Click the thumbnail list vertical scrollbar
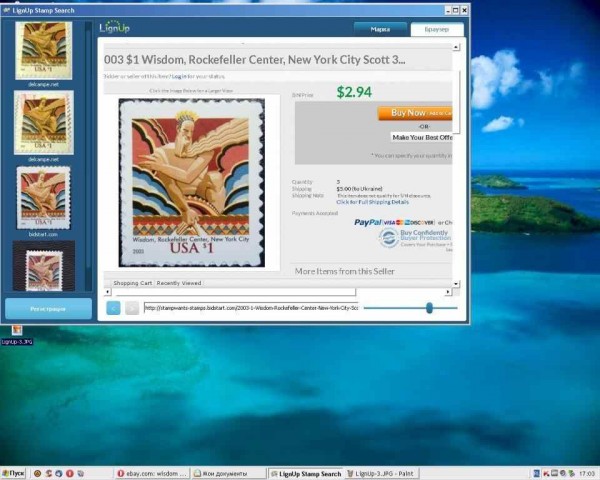 click(89, 155)
